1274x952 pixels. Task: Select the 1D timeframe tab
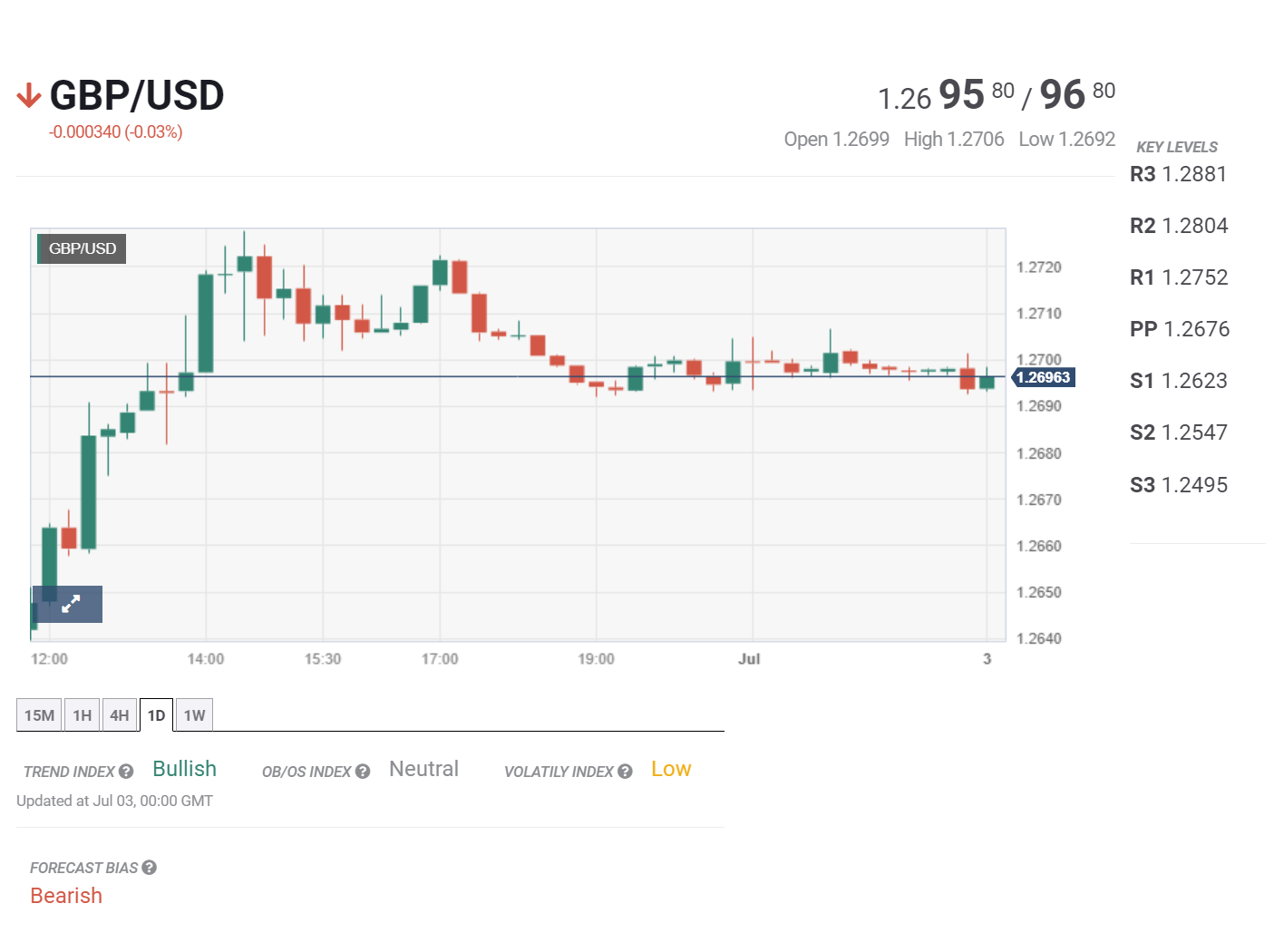156,715
